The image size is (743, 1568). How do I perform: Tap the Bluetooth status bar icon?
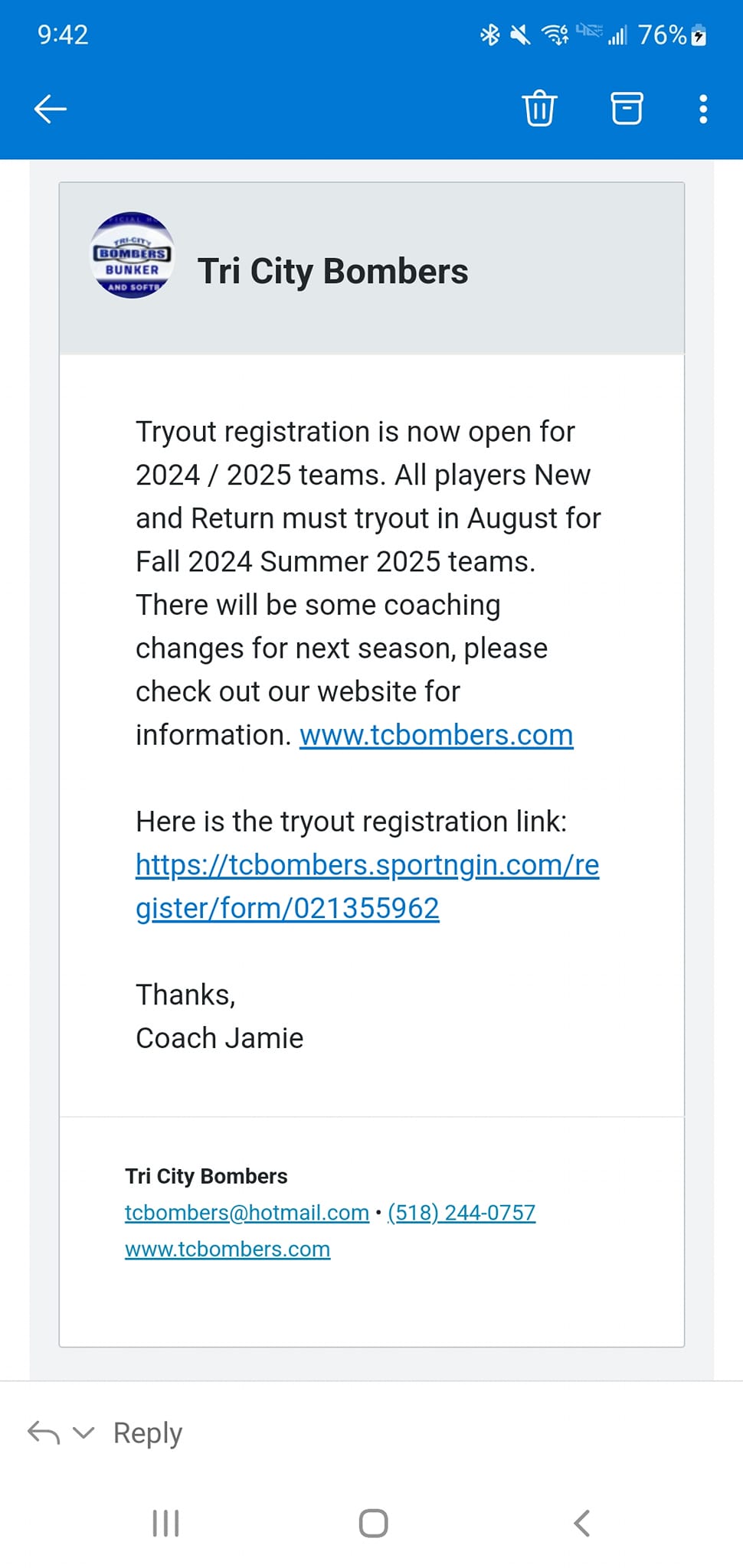point(489,34)
